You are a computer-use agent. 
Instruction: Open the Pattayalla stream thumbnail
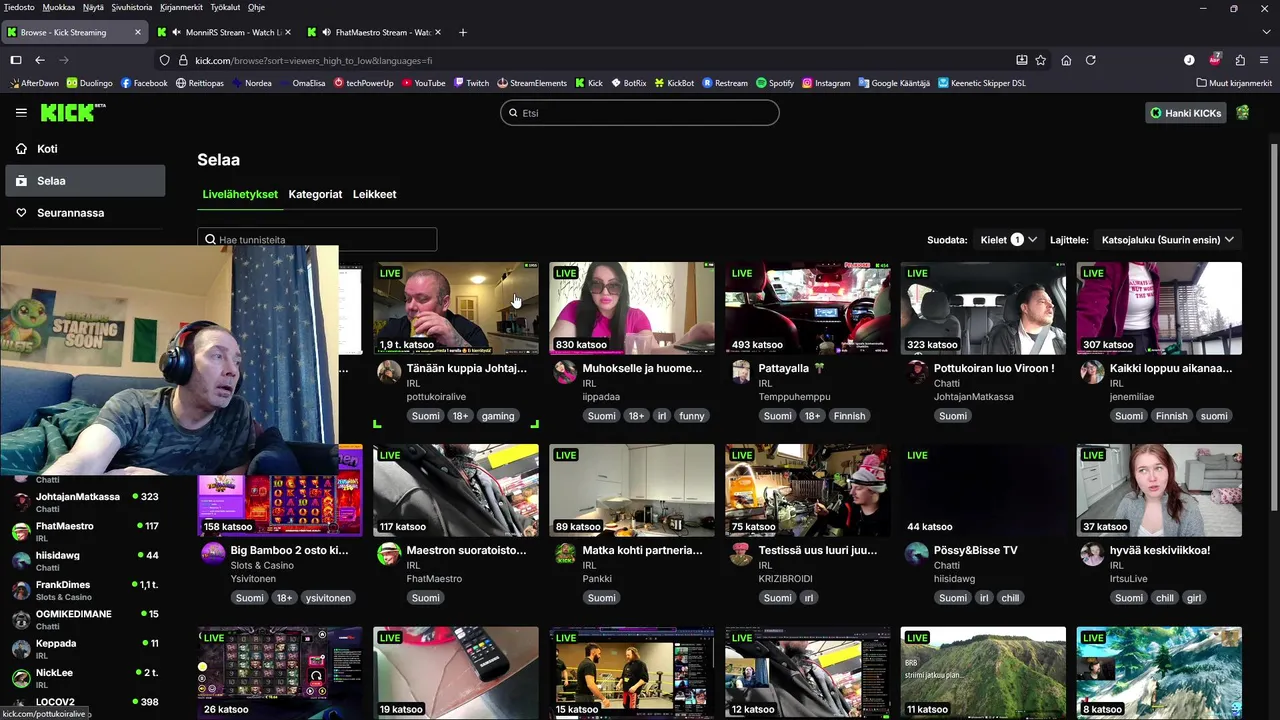pos(808,308)
